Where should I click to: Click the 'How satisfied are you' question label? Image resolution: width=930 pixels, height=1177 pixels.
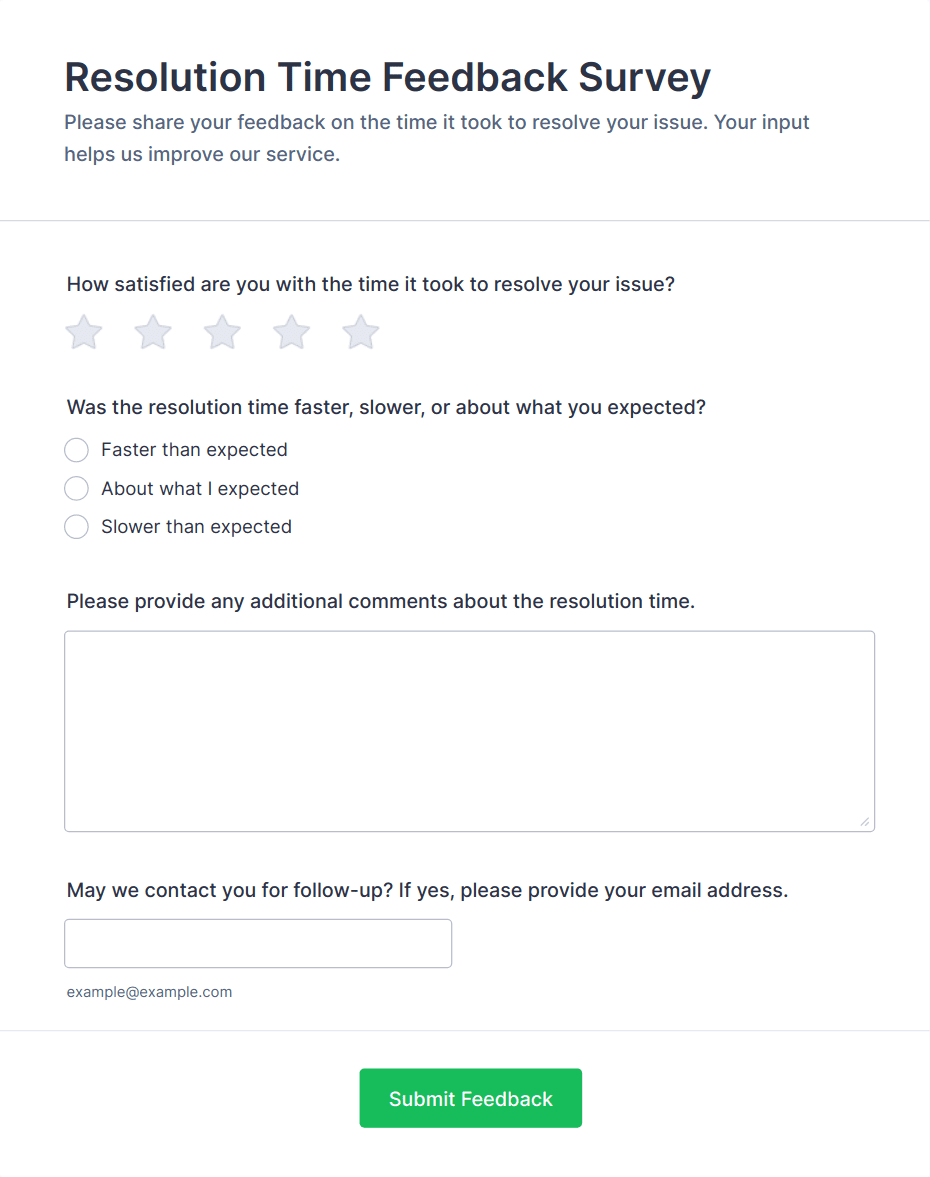click(x=371, y=284)
